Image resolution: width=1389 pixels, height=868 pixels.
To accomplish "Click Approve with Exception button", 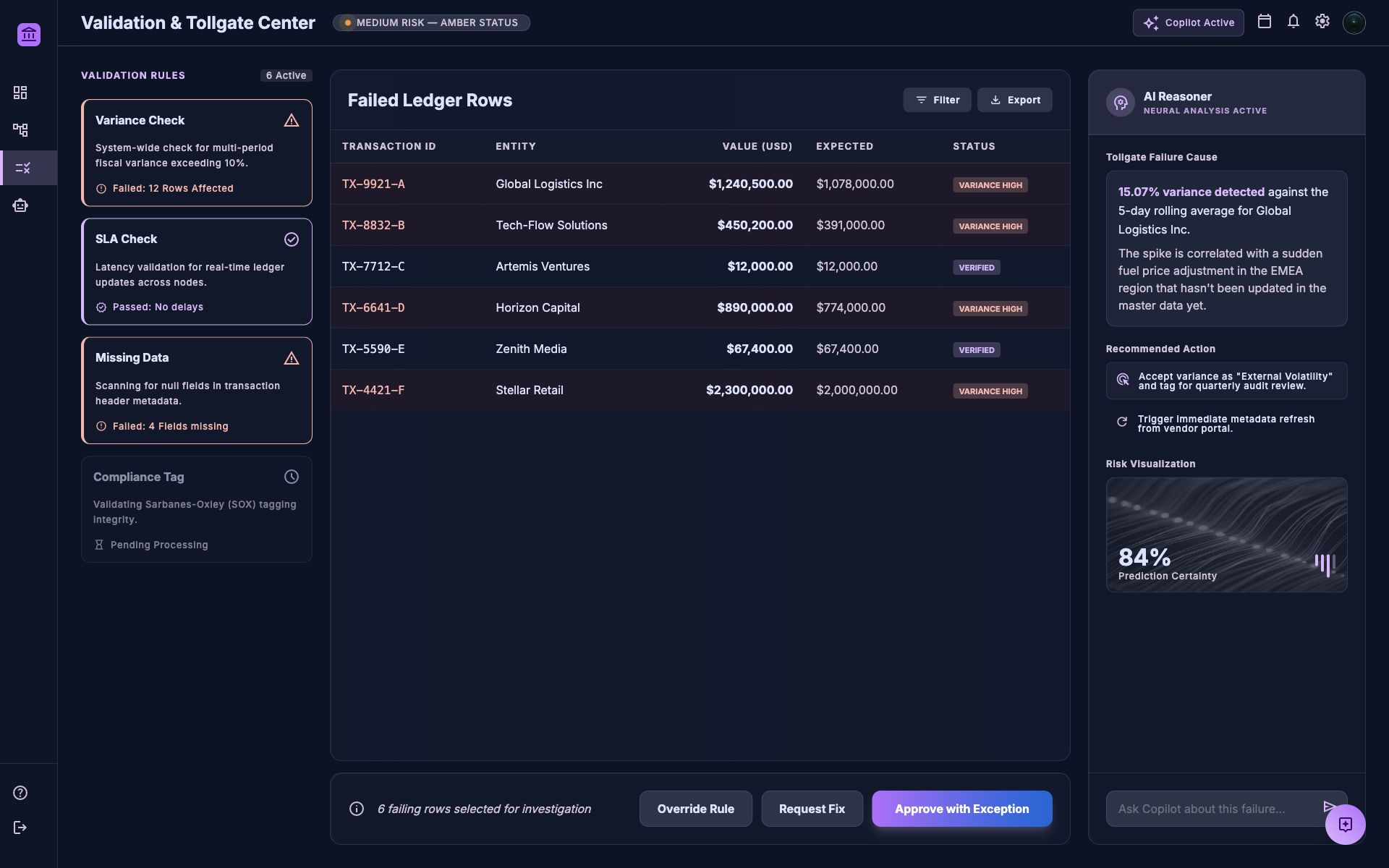I will tap(961, 809).
